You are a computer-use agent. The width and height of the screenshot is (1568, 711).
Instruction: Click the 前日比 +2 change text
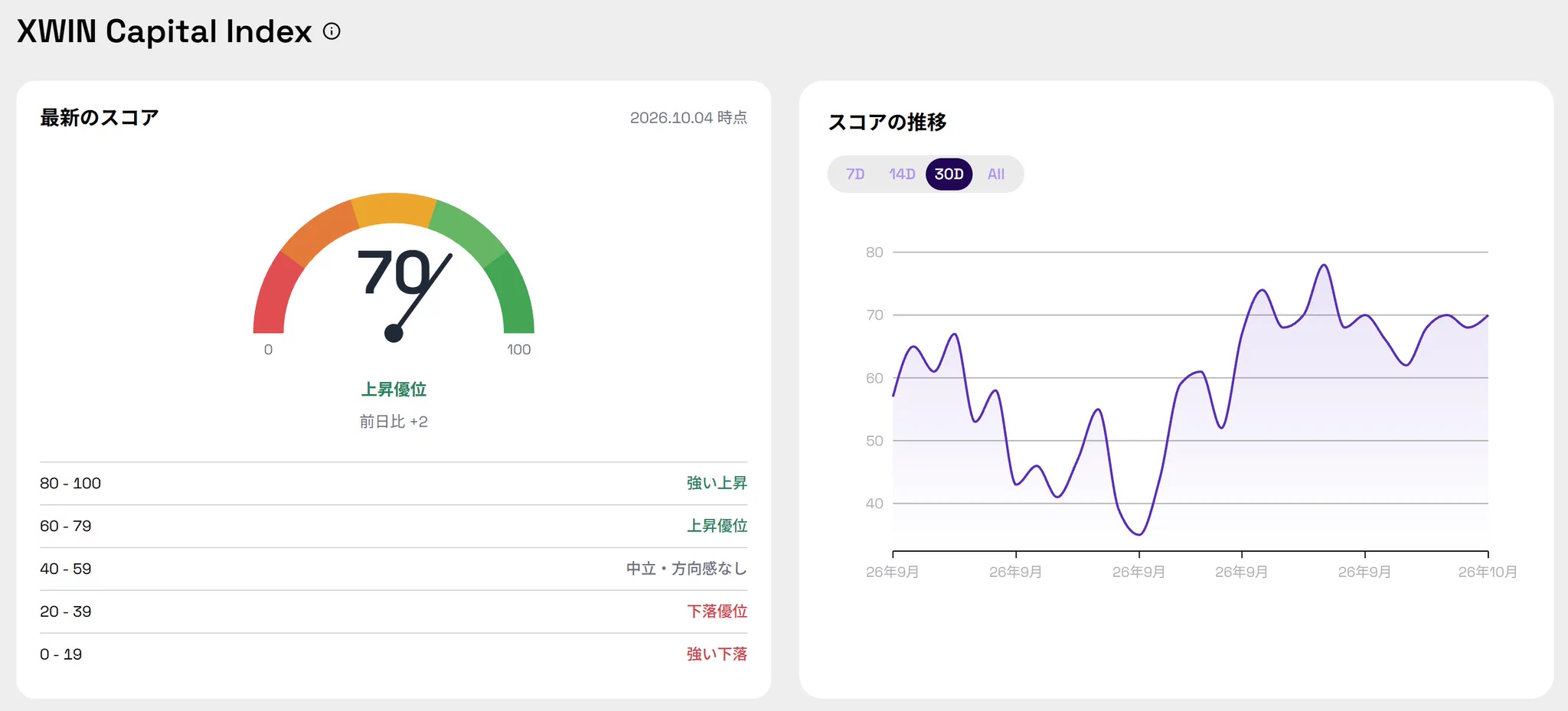point(394,422)
